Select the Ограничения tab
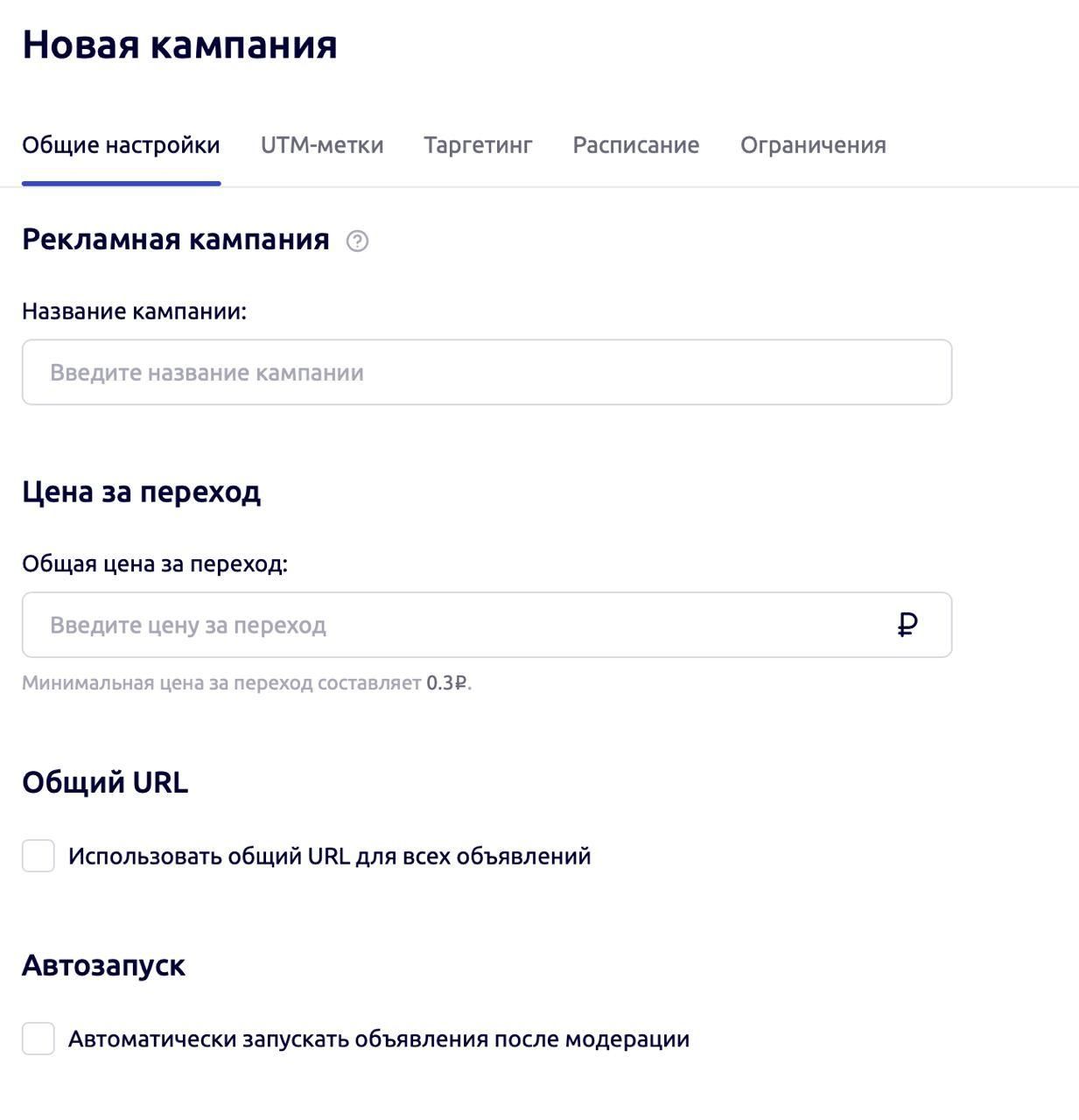Screen dimensions: 1079x1120 813,145
